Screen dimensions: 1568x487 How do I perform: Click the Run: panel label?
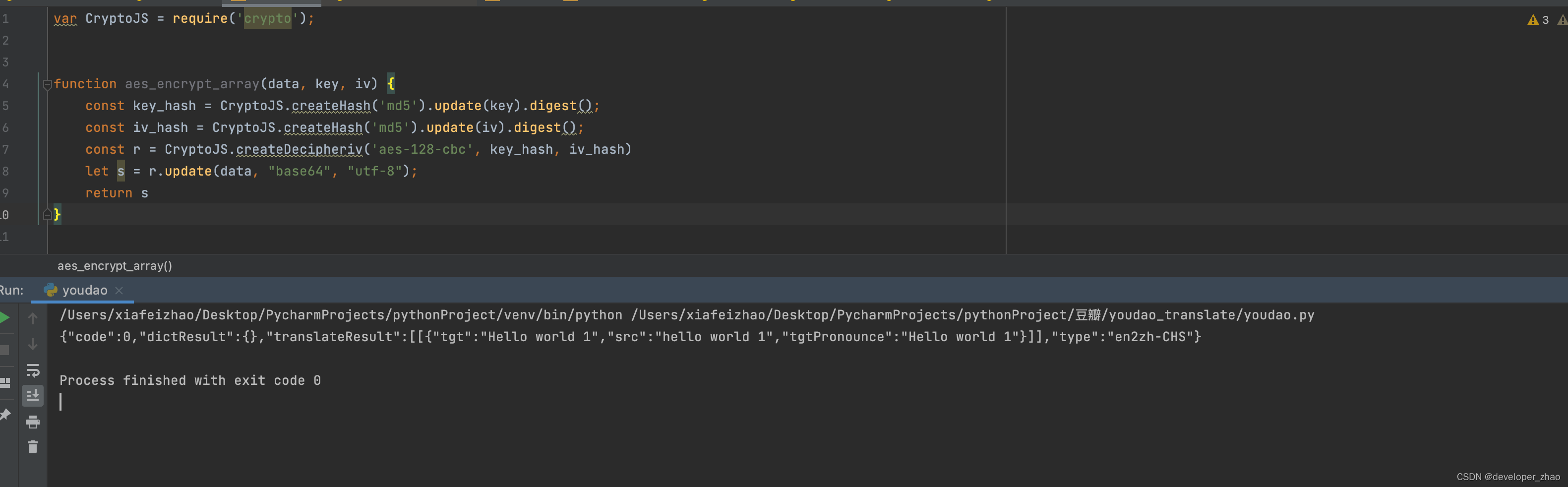11,291
